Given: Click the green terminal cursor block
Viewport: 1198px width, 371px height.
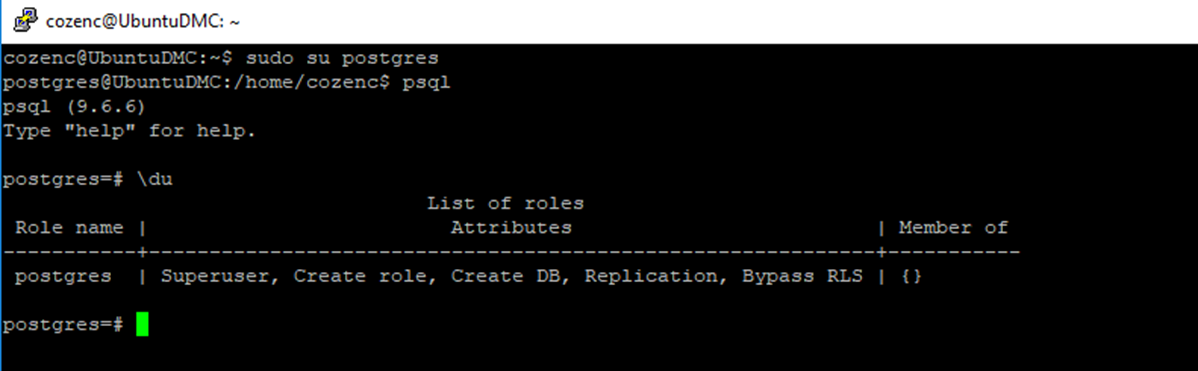Looking at the screenshot, I should pos(142,324).
